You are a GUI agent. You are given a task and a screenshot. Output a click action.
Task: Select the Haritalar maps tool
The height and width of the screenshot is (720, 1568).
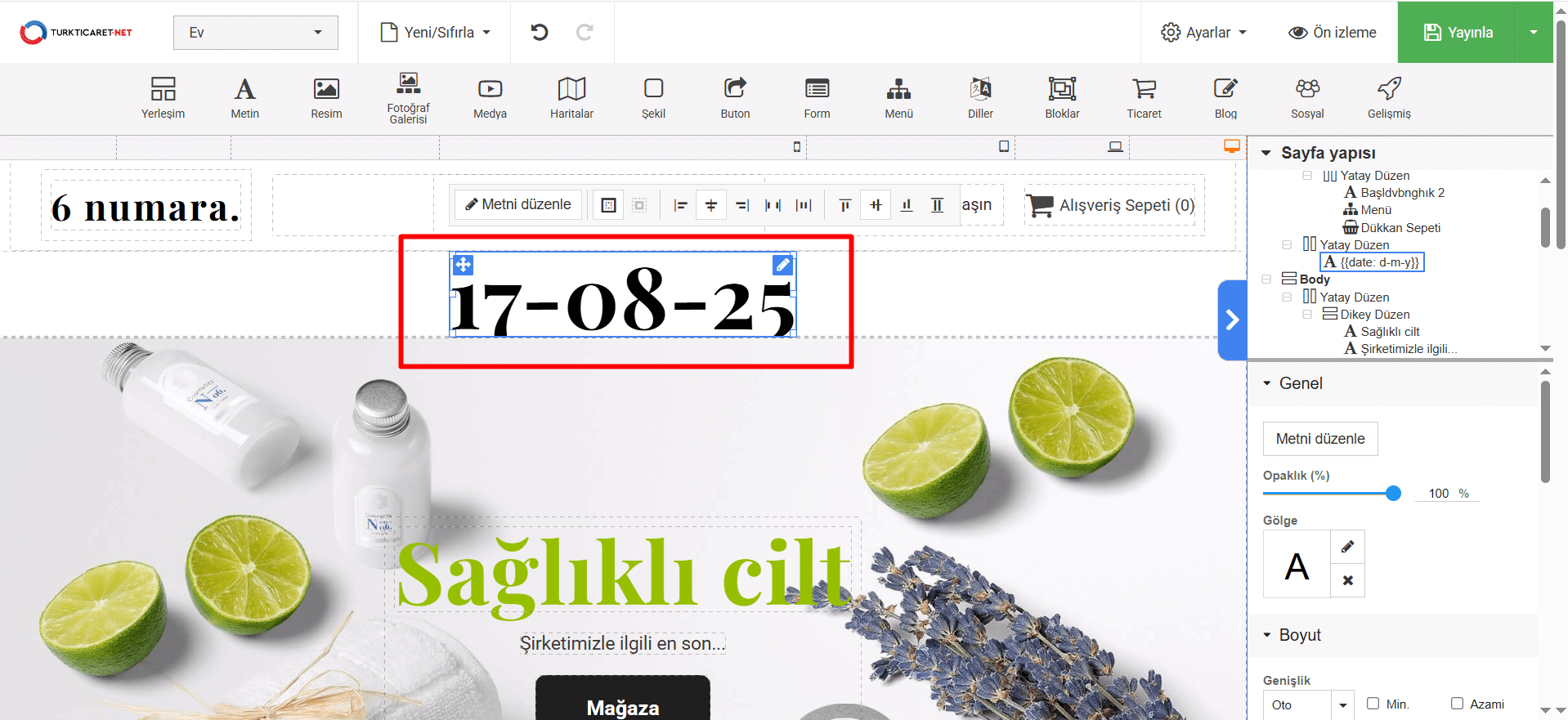point(571,98)
